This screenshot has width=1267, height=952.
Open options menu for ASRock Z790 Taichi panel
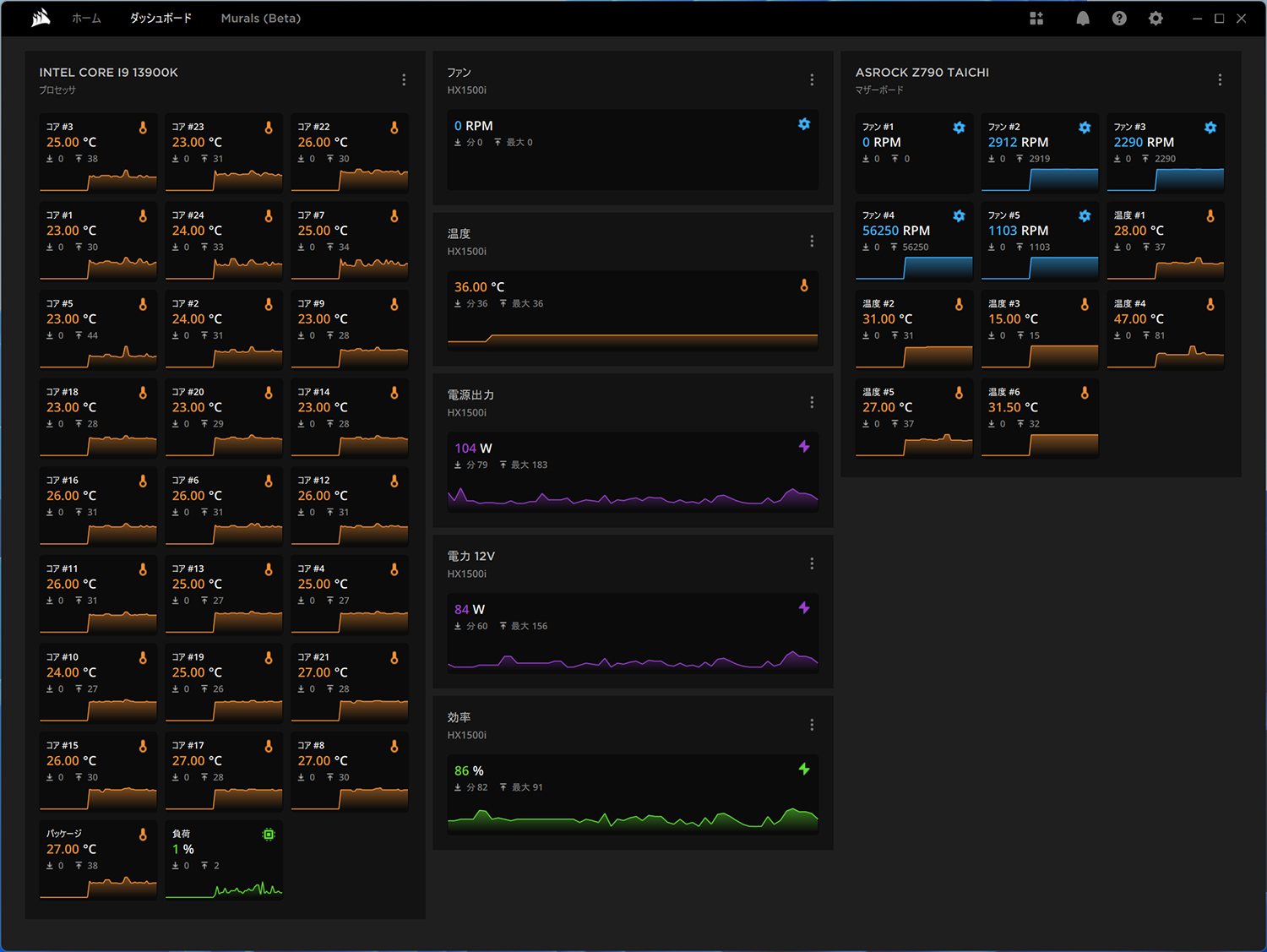tap(1220, 79)
